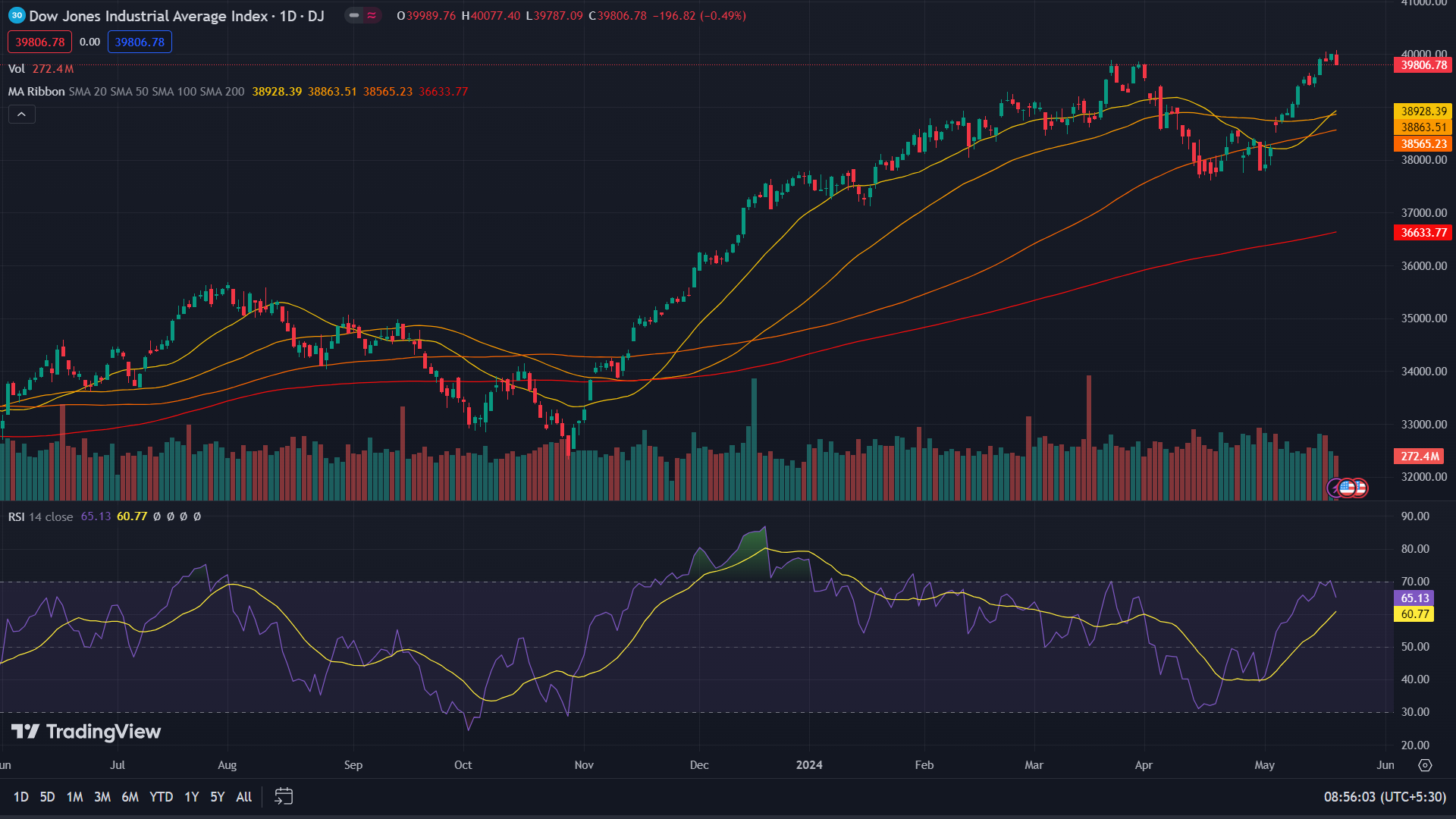
Task: Click the RSI 14 close indicator label
Action: pos(40,516)
